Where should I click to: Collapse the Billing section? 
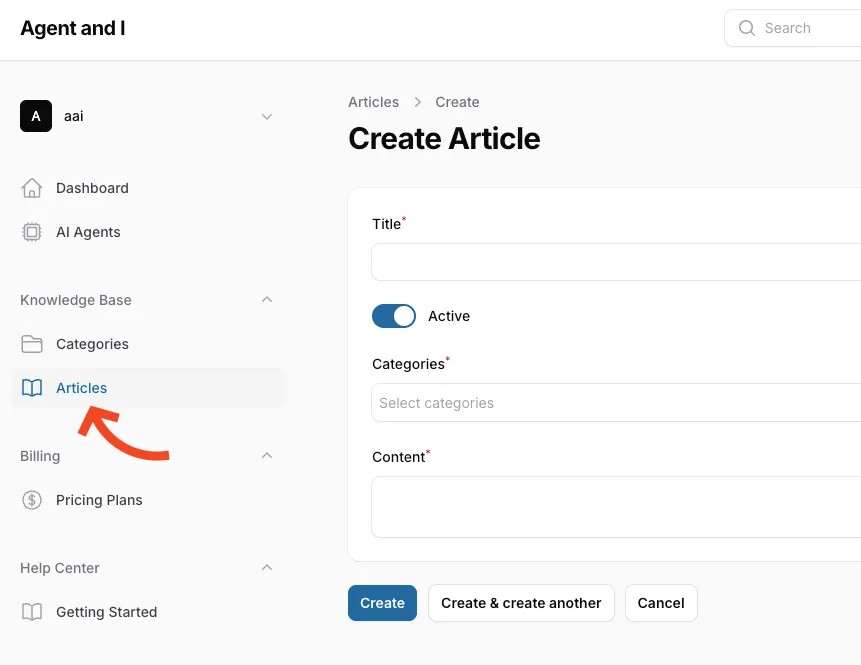(267, 456)
